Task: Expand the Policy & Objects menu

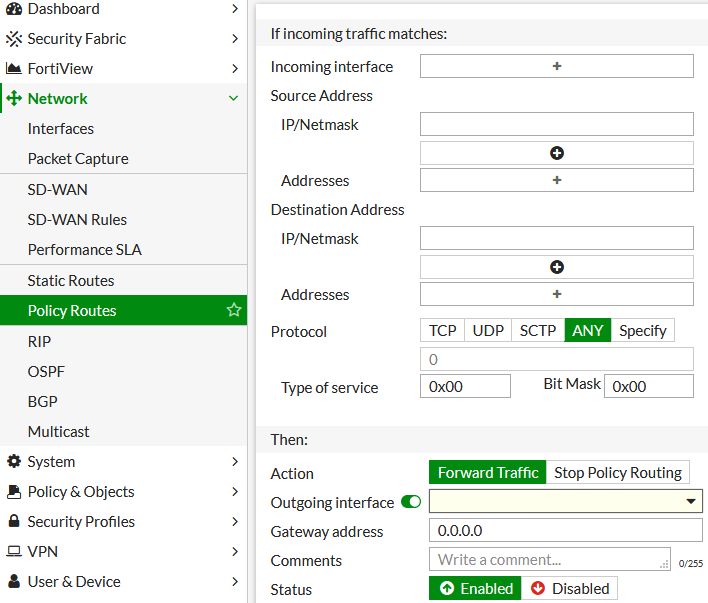Action: pyautogui.click(x=234, y=492)
